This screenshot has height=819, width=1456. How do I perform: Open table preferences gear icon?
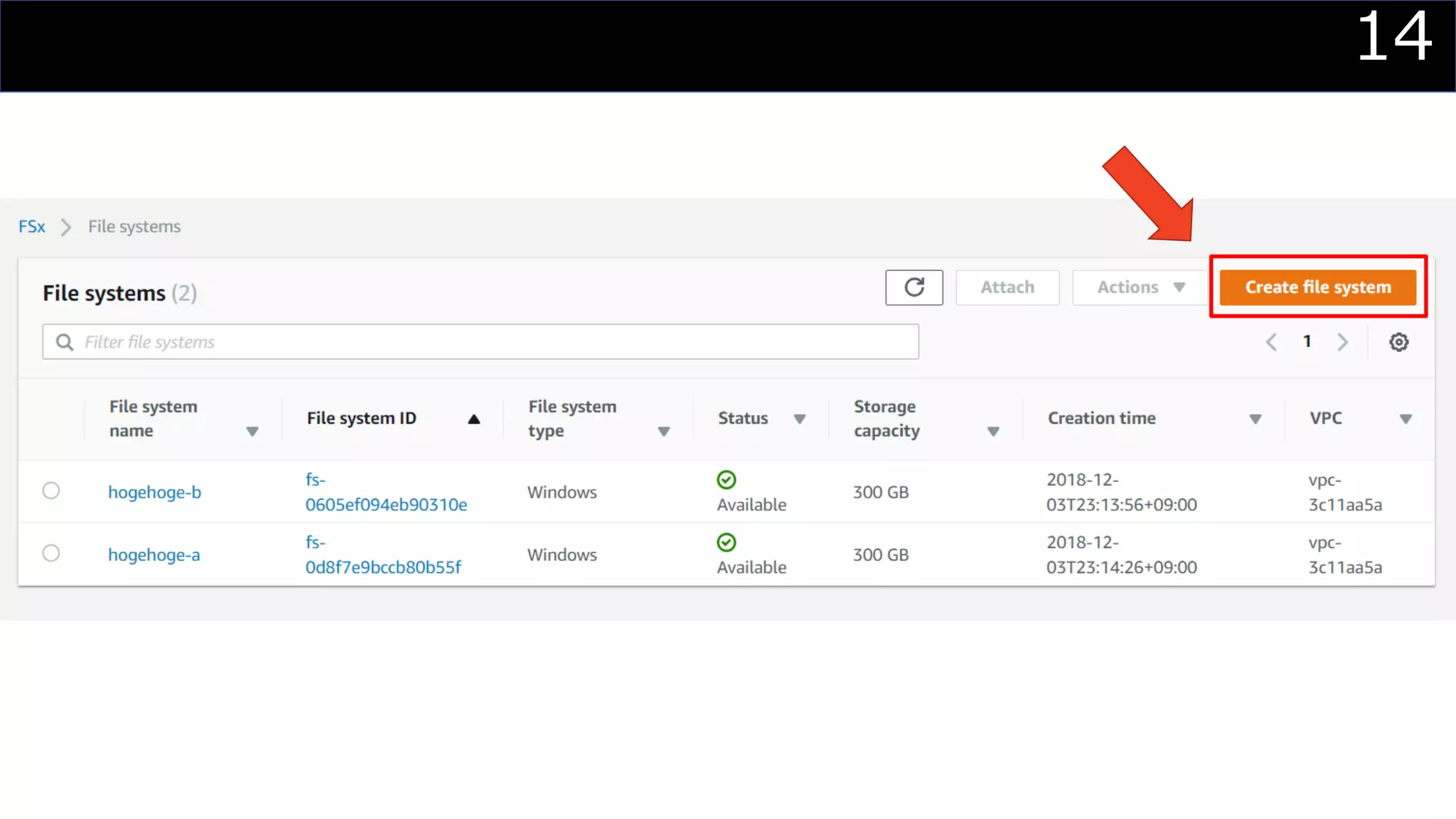1398,342
